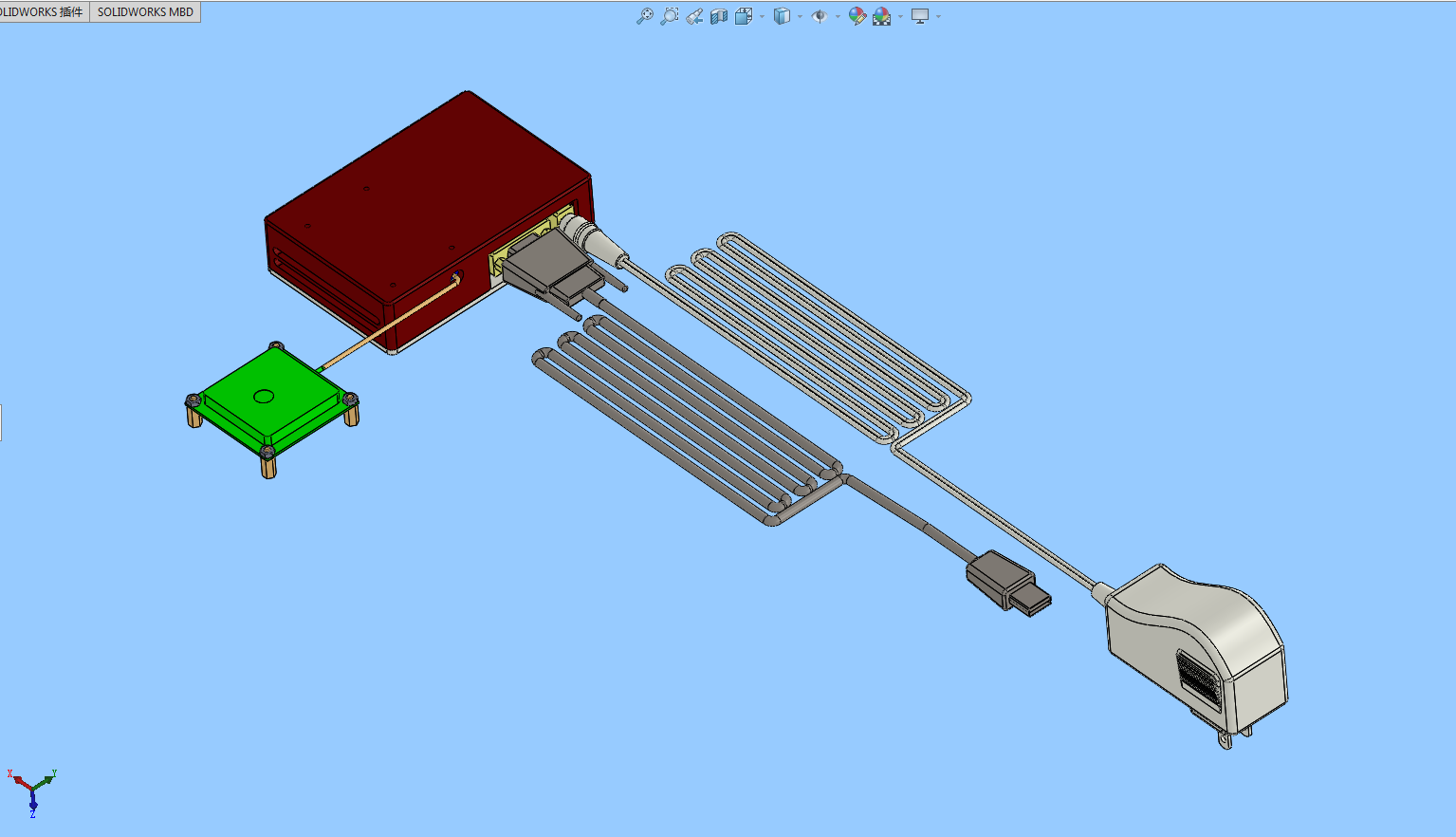Select the orange antenna cable
The height and width of the screenshot is (837, 1456).
point(389,323)
